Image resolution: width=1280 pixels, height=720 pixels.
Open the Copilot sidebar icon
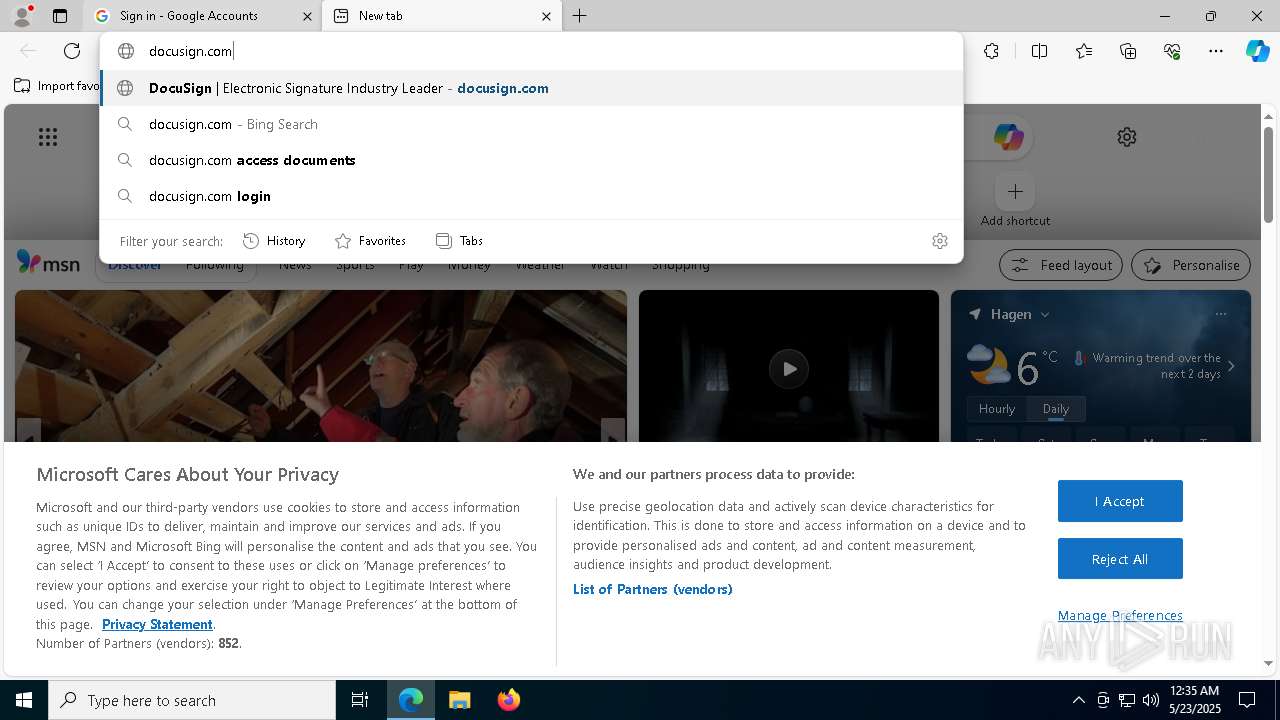1257,51
